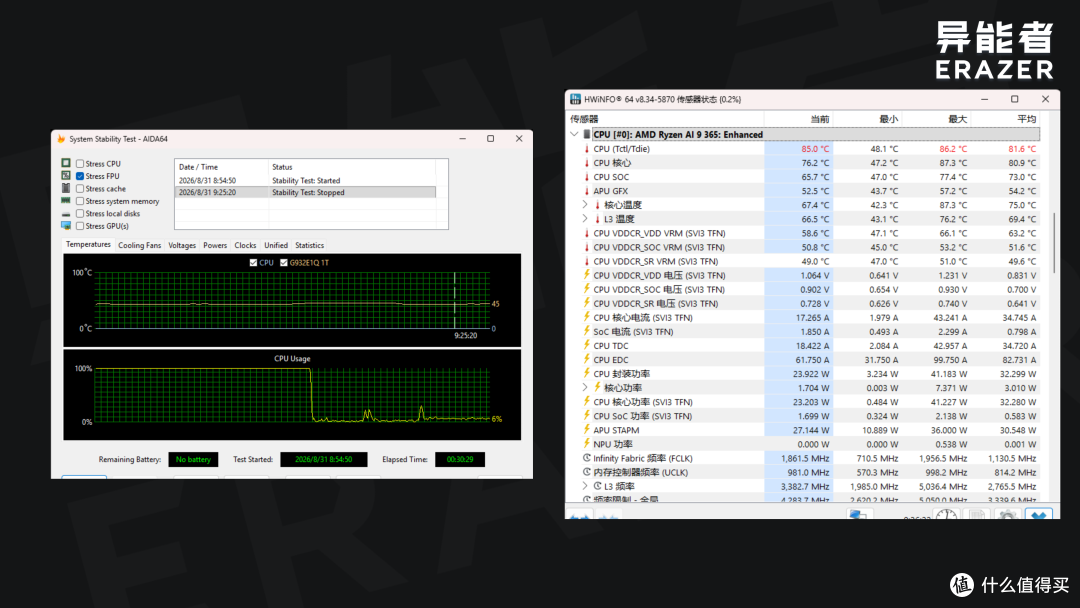Image resolution: width=1080 pixels, height=608 pixels.
Task: Enable the Stress system memory checkbox
Action: tap(80, 201)
